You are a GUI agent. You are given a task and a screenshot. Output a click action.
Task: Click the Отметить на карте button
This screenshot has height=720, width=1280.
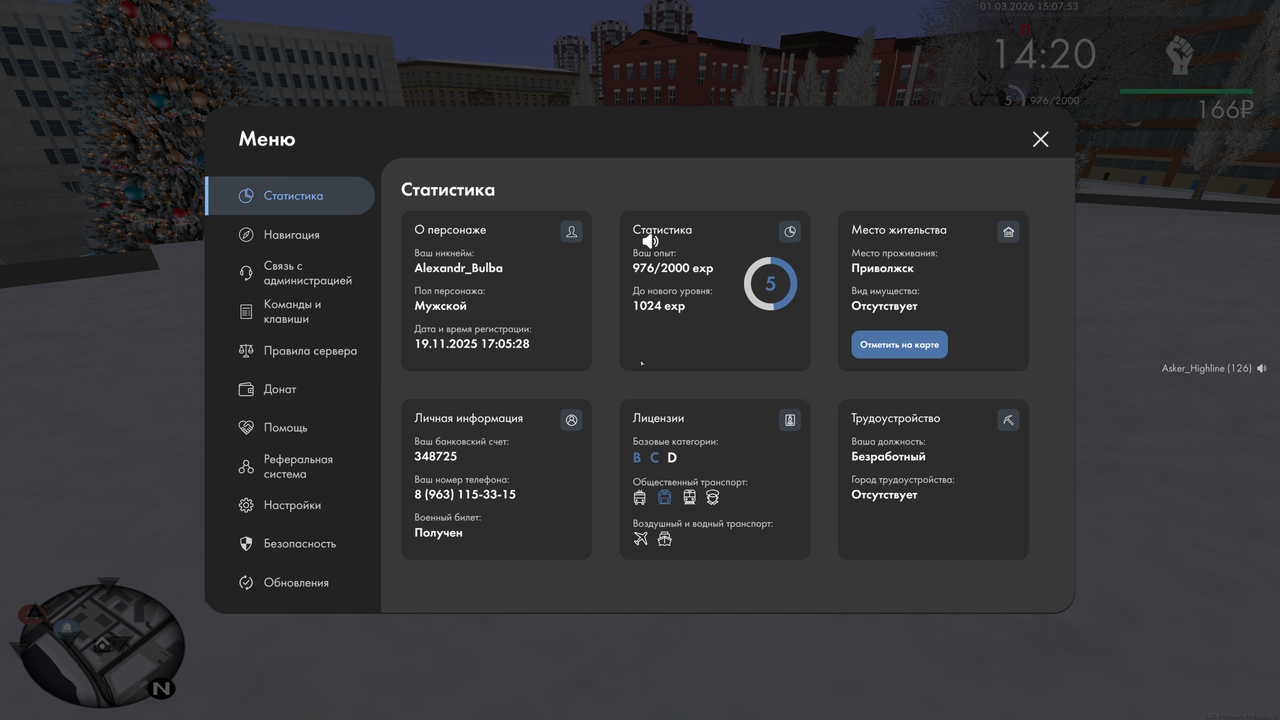[x=899, y=345]
